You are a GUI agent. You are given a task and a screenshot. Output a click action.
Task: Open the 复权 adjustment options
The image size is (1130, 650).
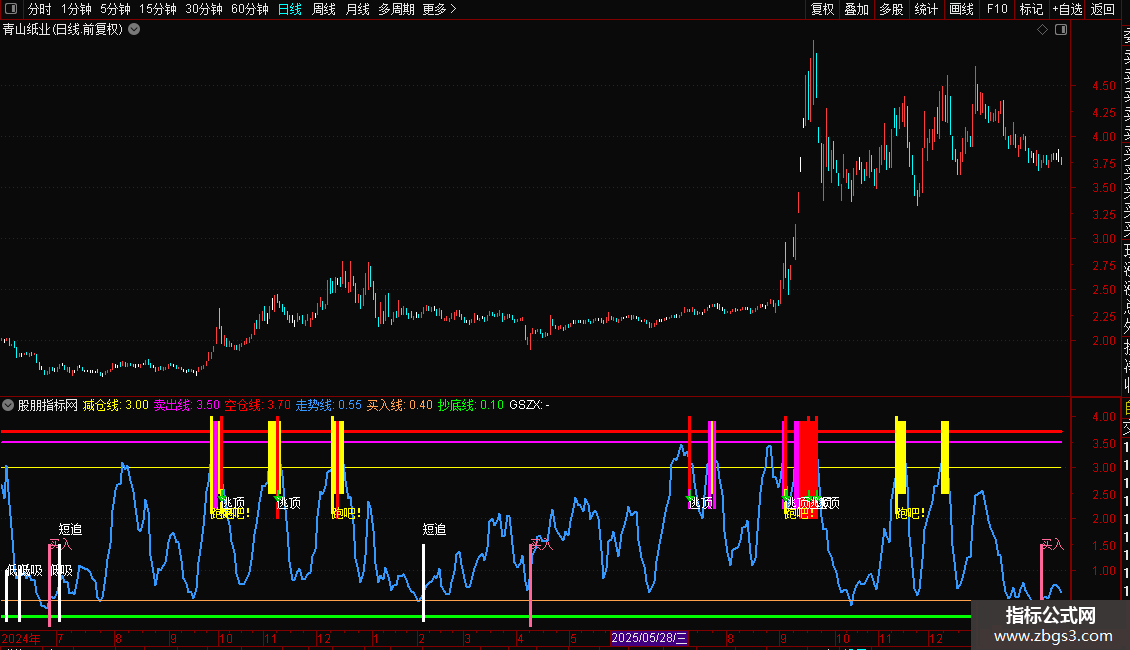point(822,9)
